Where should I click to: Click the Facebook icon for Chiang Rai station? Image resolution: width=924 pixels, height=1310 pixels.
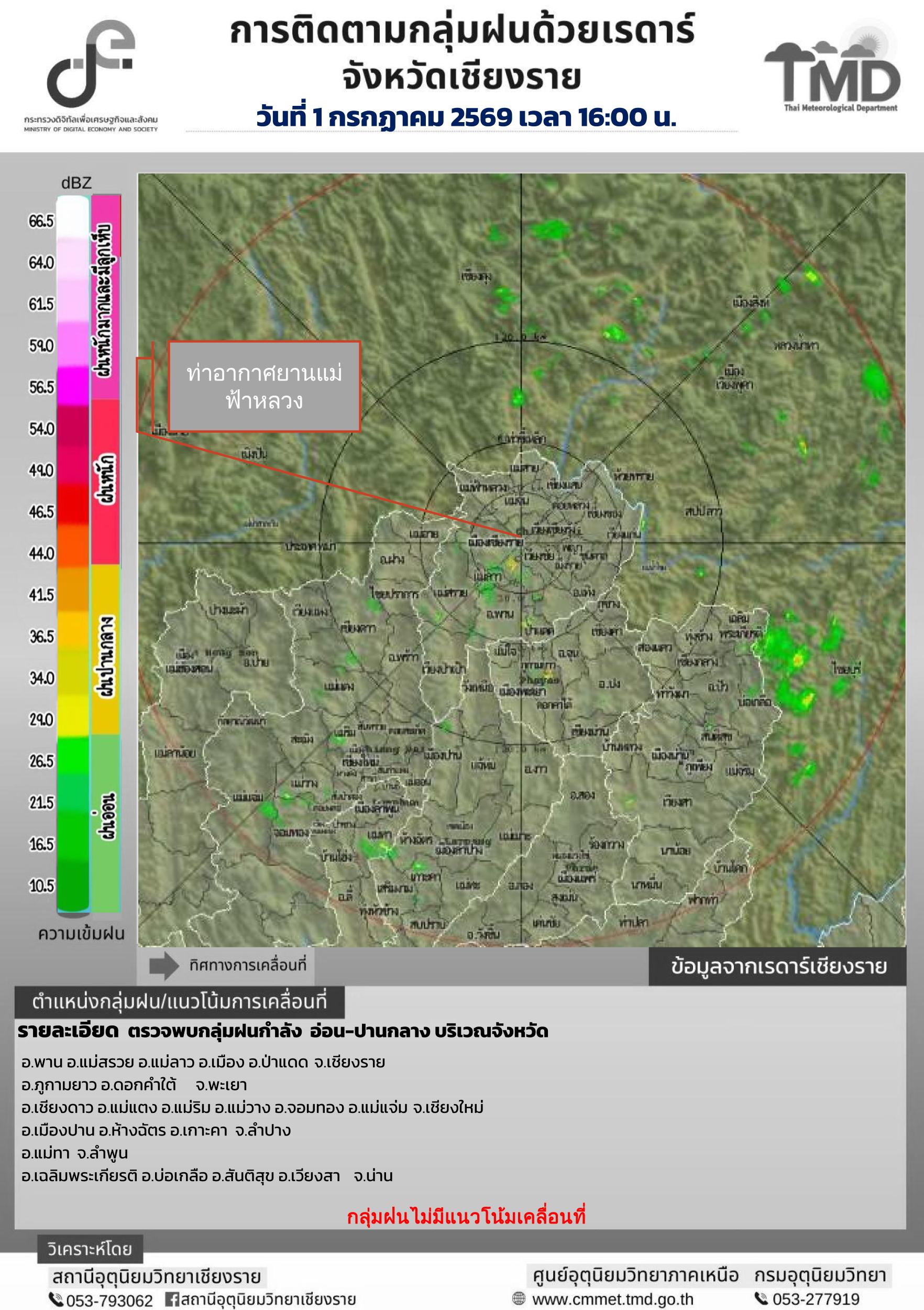point(172,1299)
